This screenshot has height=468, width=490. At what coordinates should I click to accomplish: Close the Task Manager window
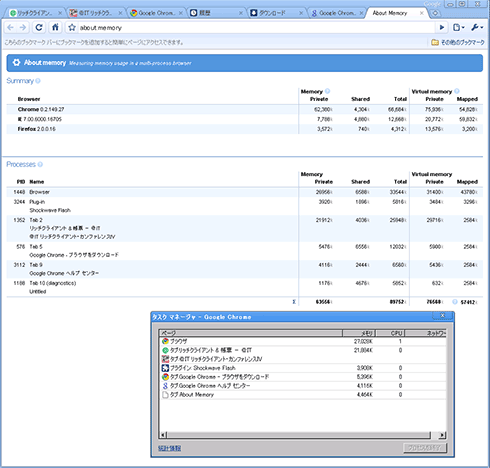point(443,315)
